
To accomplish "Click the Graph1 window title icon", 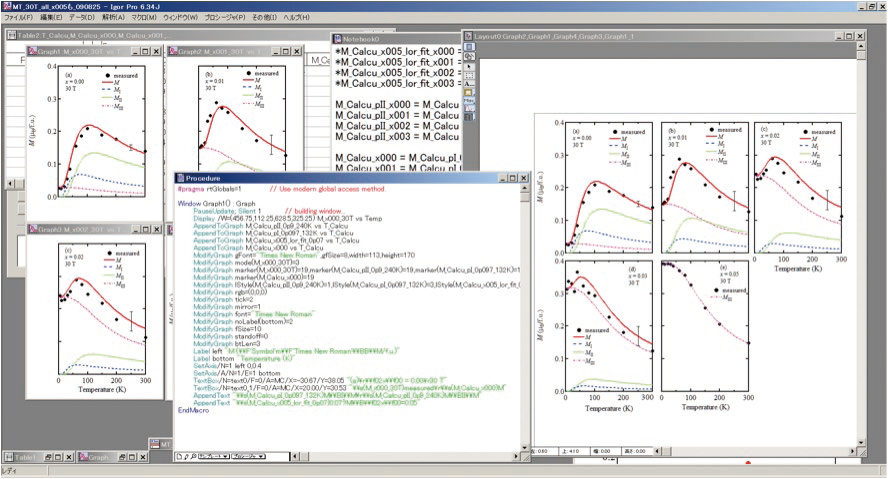I will point(33,51).
